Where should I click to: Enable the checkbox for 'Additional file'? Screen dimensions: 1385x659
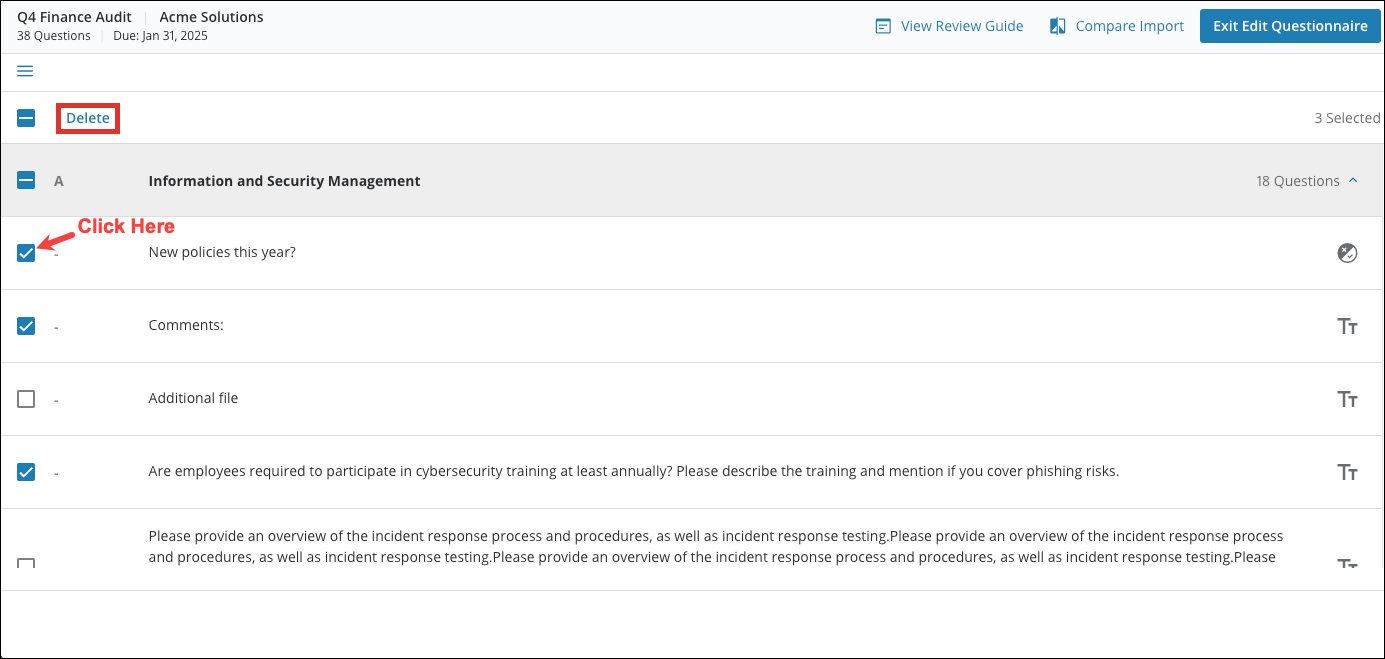(25, 398)
